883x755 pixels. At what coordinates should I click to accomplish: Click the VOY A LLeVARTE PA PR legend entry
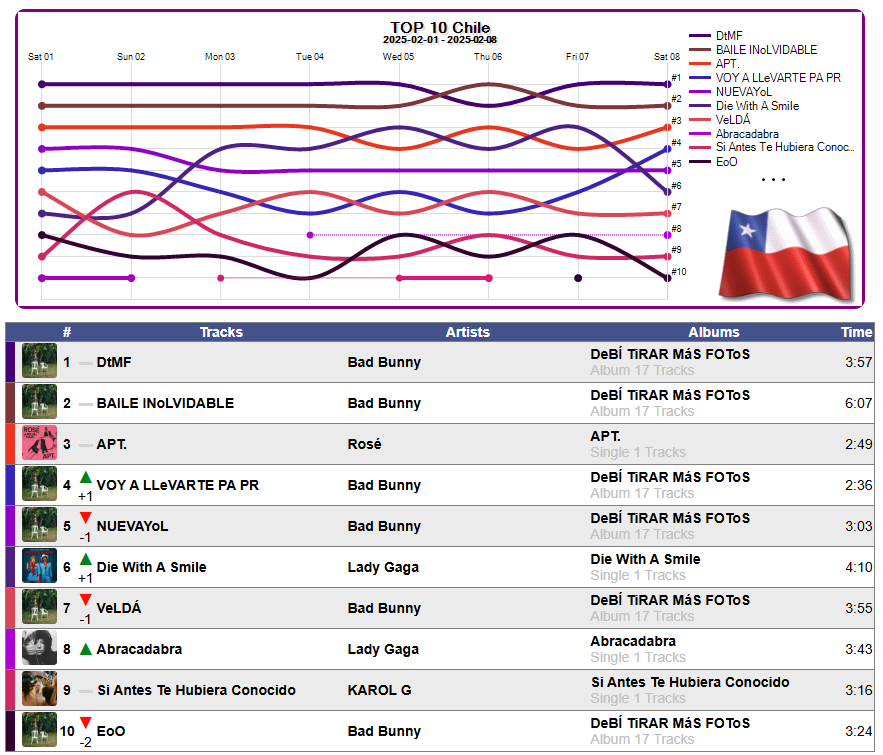(x=765, y=78)
